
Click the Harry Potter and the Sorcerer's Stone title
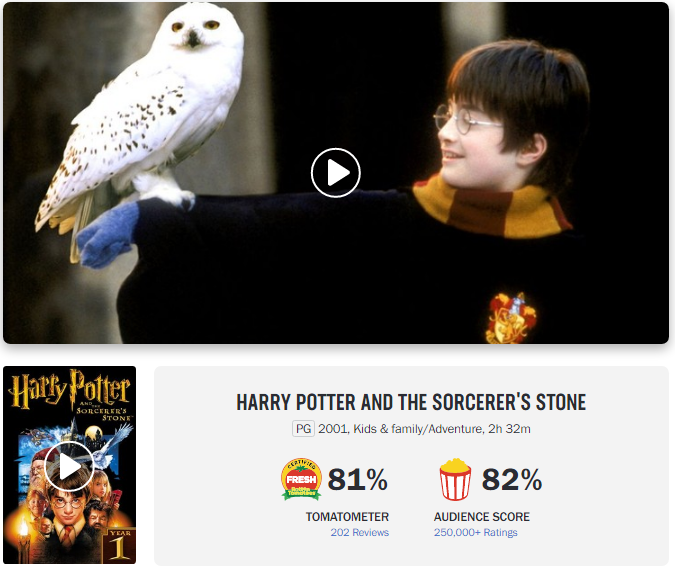411,403
